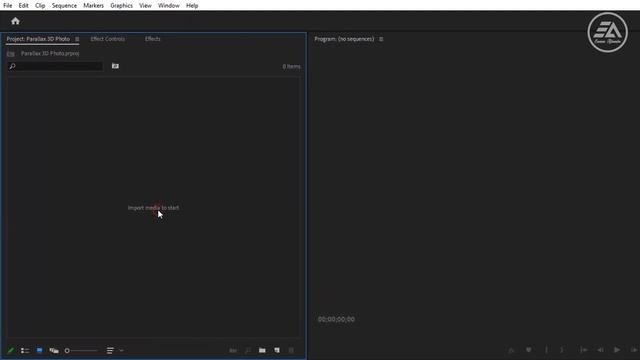Screen dimensions: 640x360
Task: Create new search bin from query
Action: [116, 66]
